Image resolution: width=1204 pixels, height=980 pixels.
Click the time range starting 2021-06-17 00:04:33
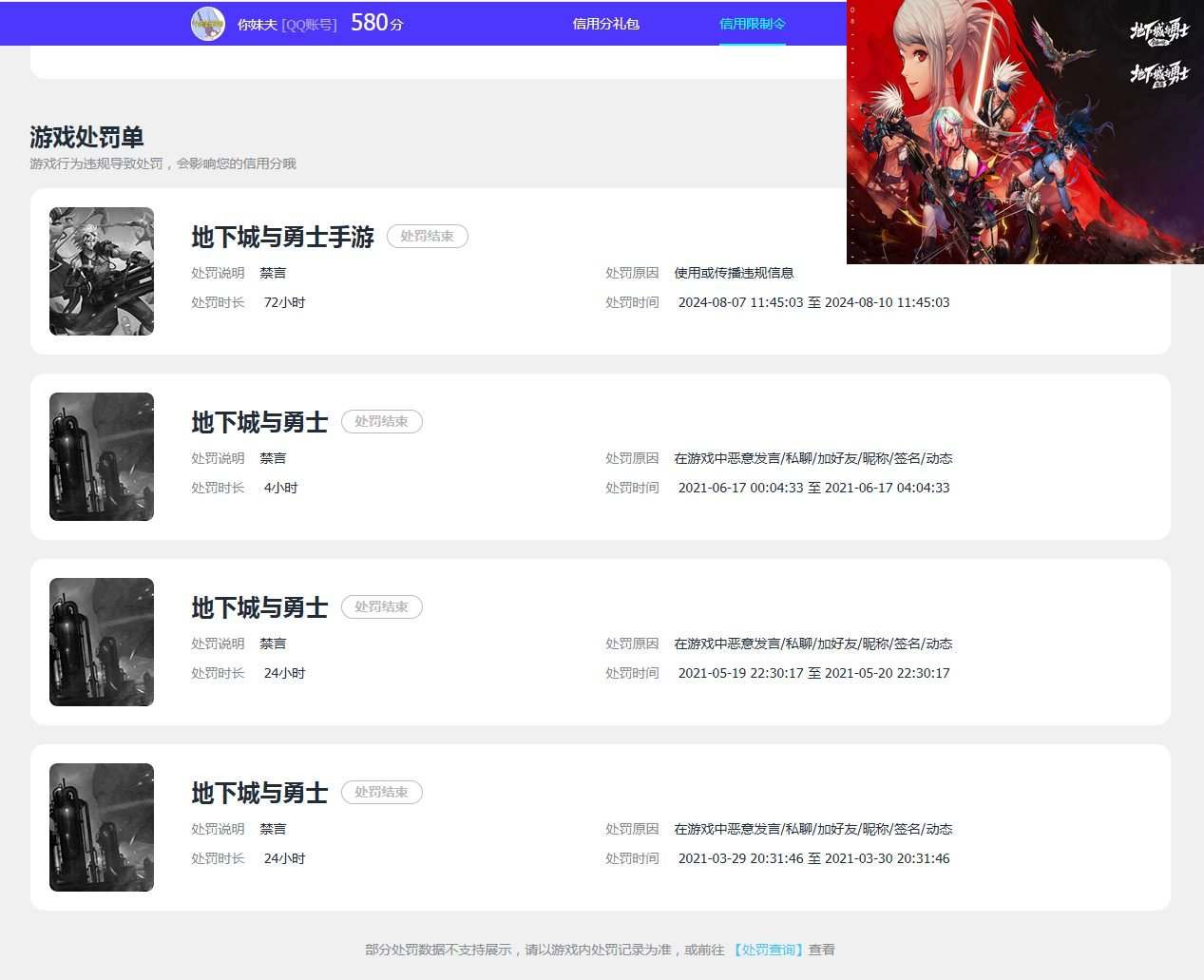pos(813,488)
